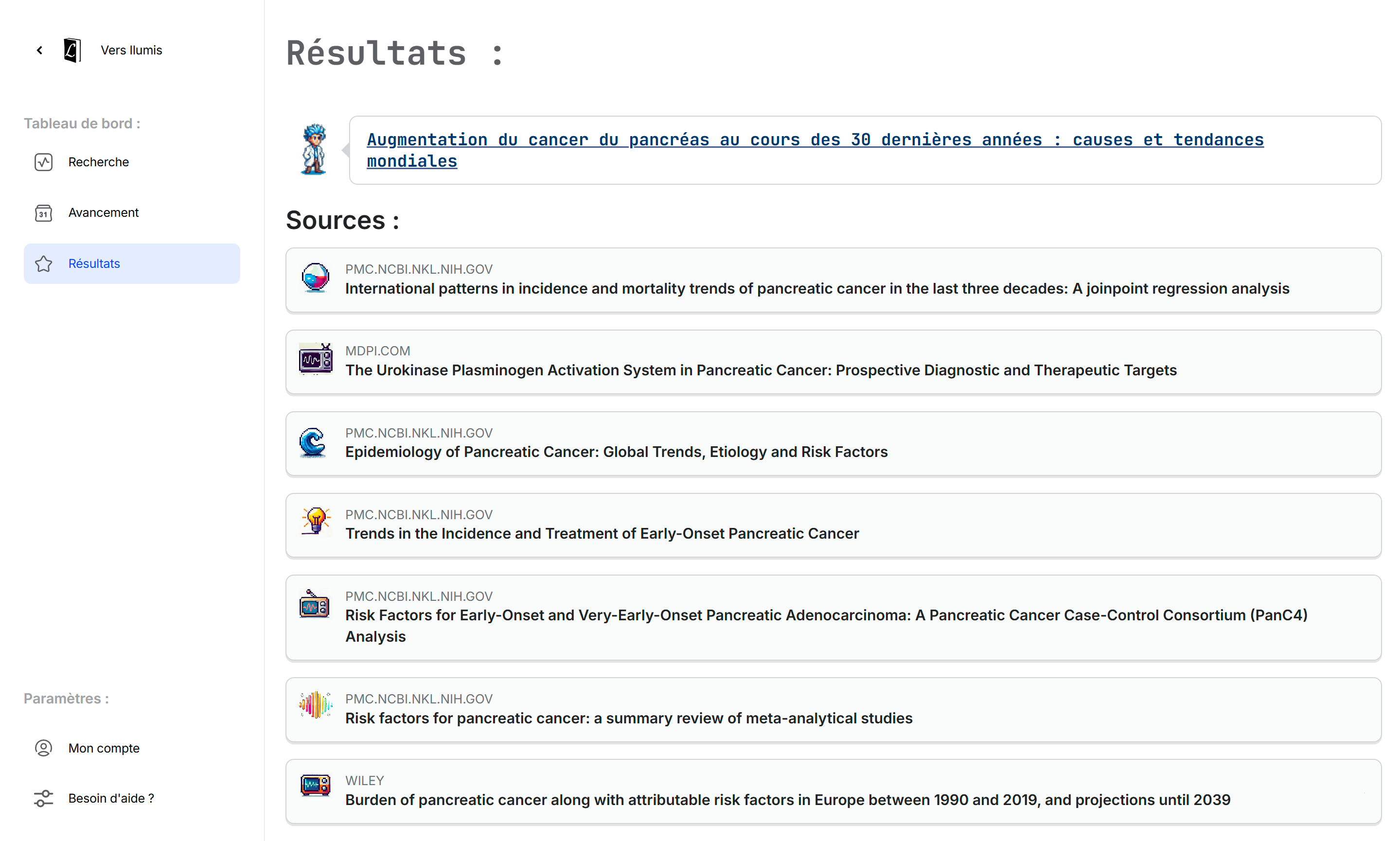Click the wave icon on Epidemiology source

pyautogui.click(x=313, y=442)
